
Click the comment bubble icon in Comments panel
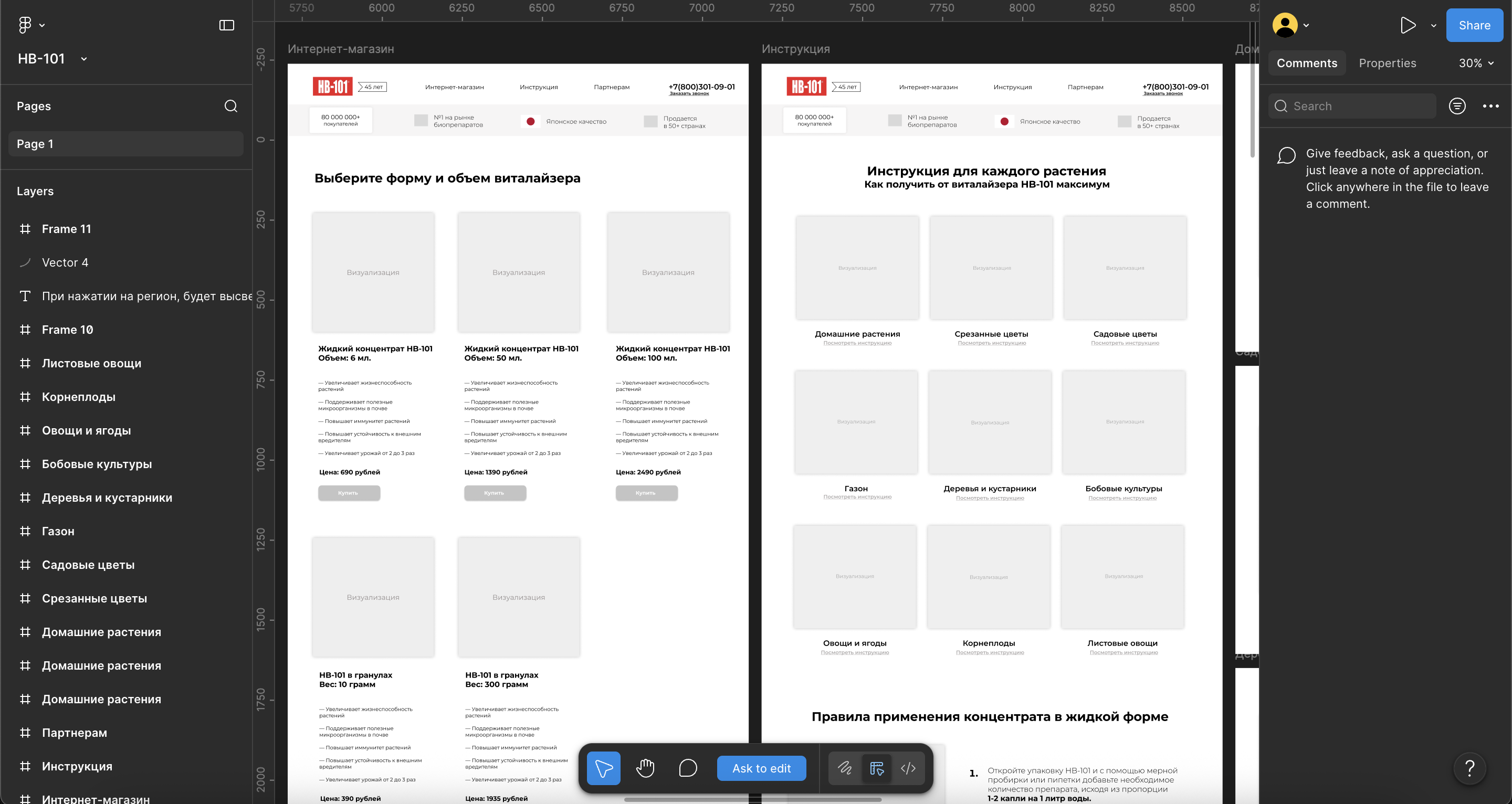(1286, 155)
